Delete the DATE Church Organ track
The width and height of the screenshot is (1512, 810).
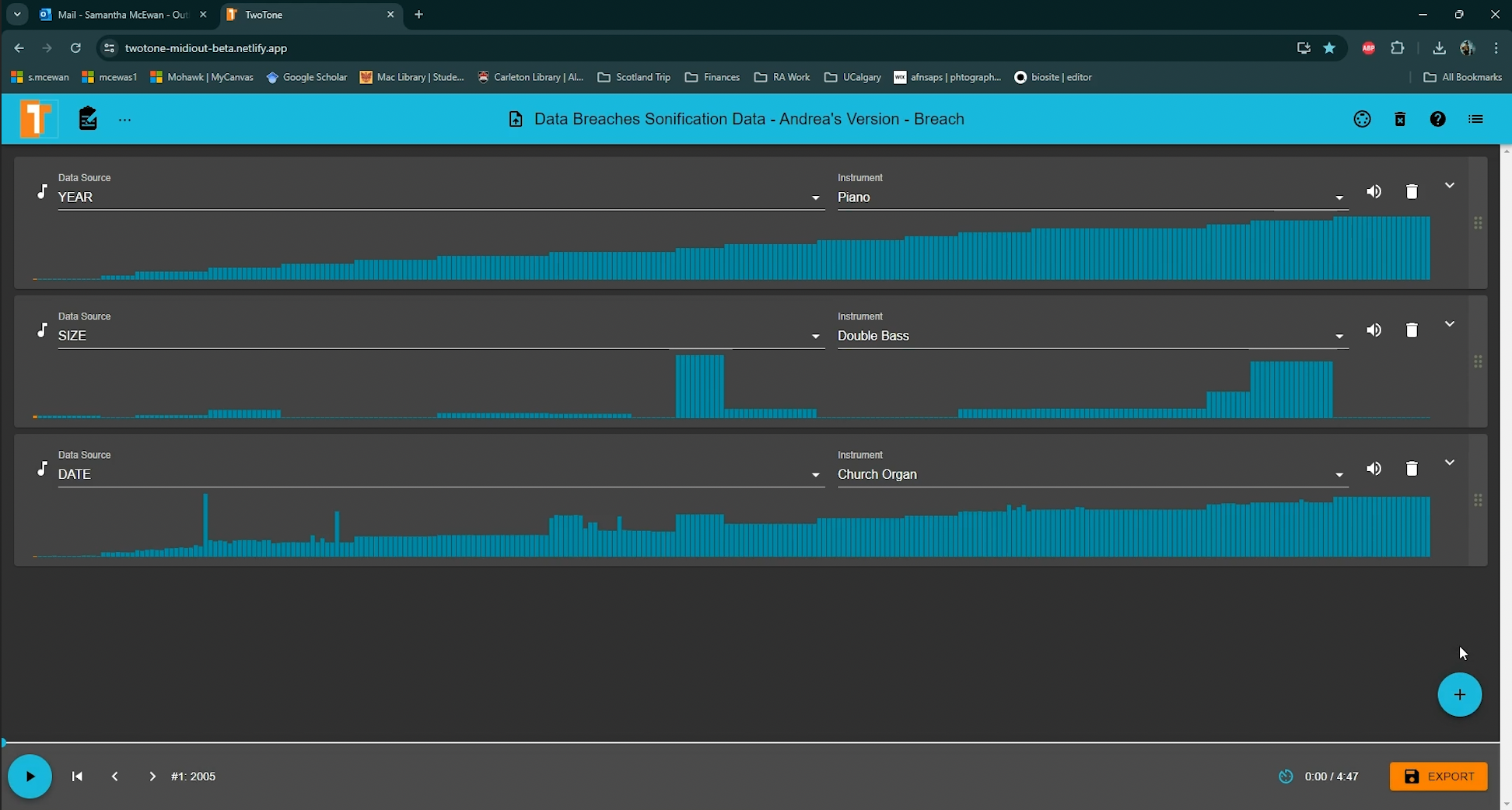[x=1412, y=468]
